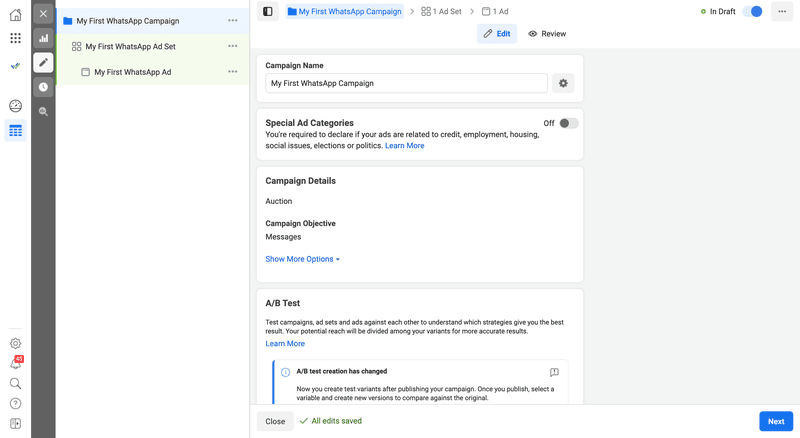Image resolution: width=800 pixels, height=438 pixels.
Task: Click the Next button
Action: pos(776,421)
